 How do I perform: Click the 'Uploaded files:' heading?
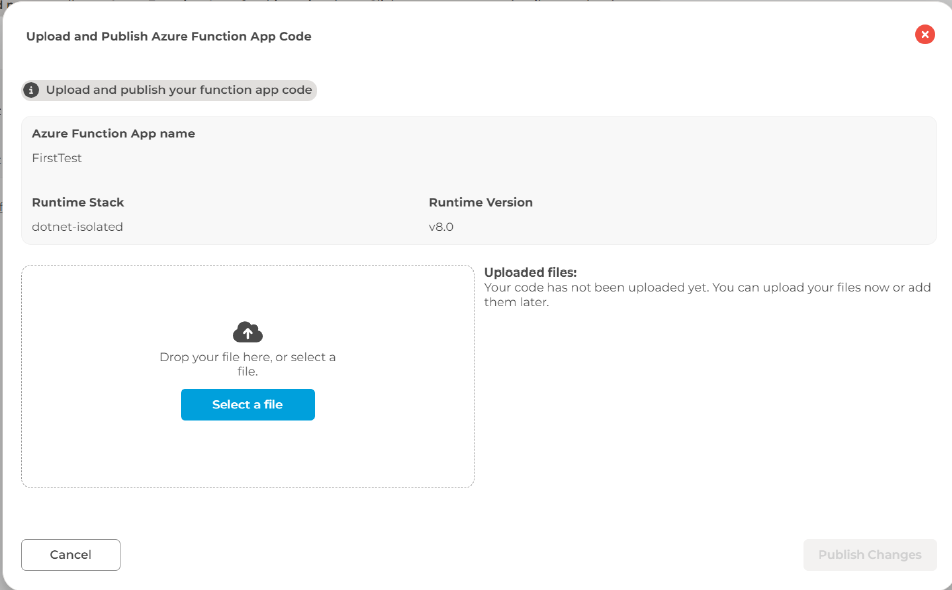[530, 272]
